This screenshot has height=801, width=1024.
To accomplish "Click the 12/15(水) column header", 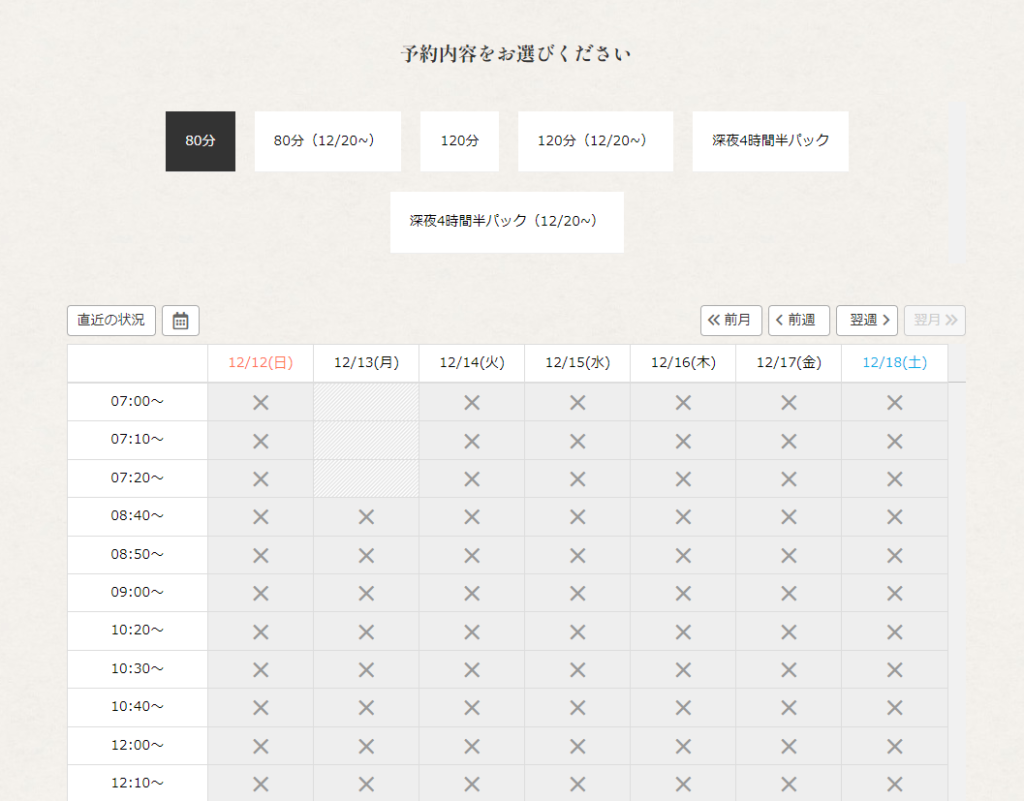I will 578,363.
